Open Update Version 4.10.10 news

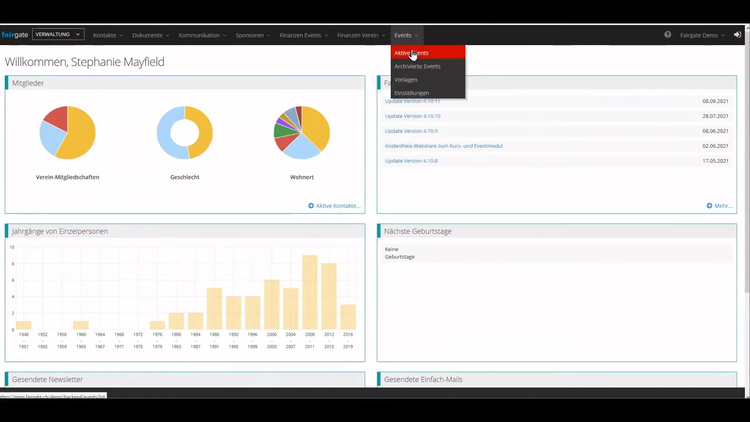point(412,116)
